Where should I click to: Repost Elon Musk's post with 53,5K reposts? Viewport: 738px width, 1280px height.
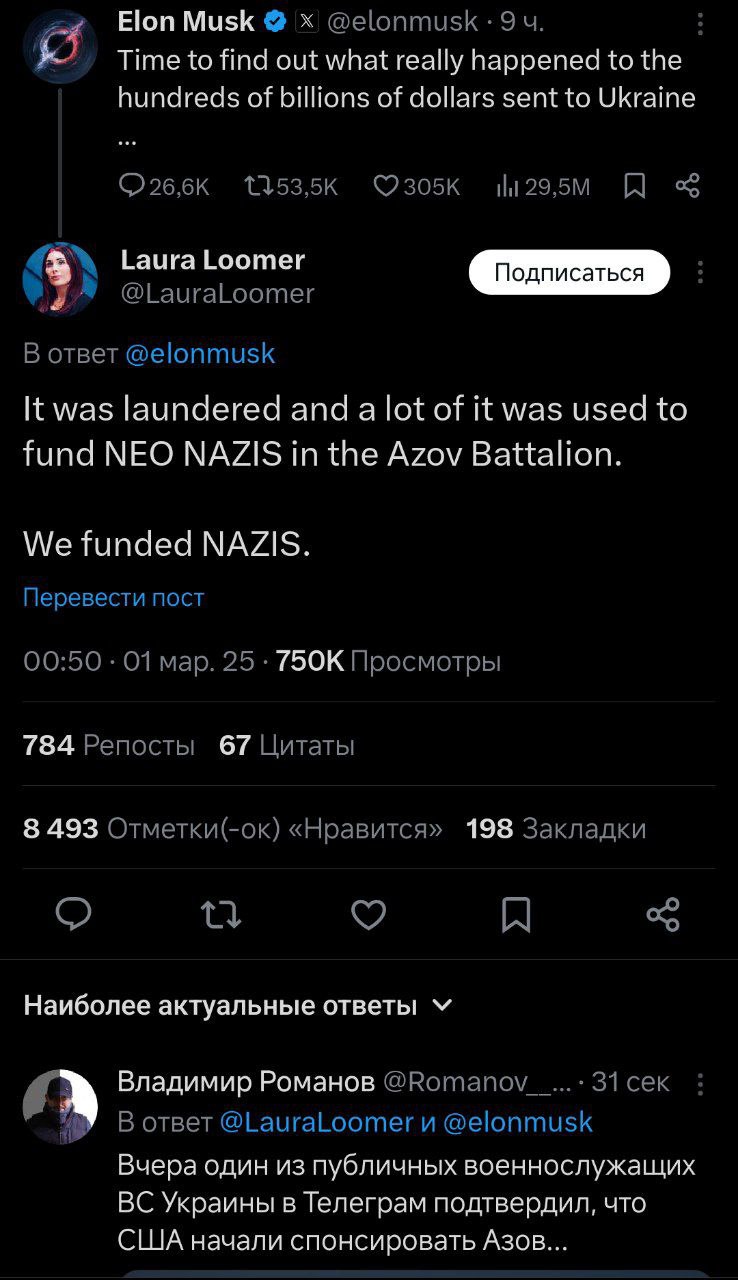tap(258, 185)
